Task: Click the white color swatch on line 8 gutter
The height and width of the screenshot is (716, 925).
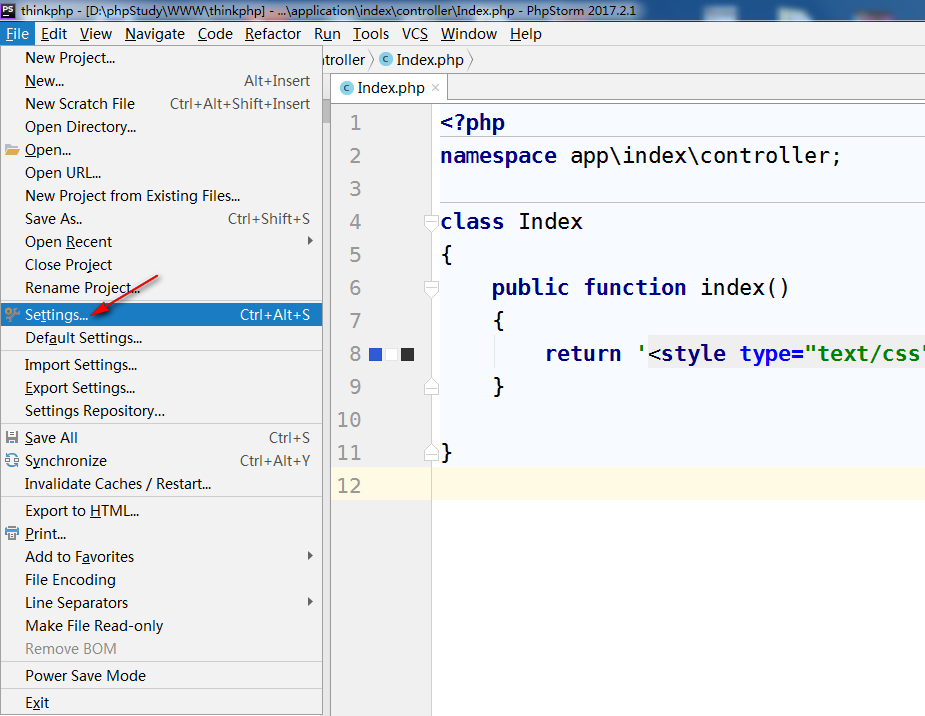Action: click(391, 354)
